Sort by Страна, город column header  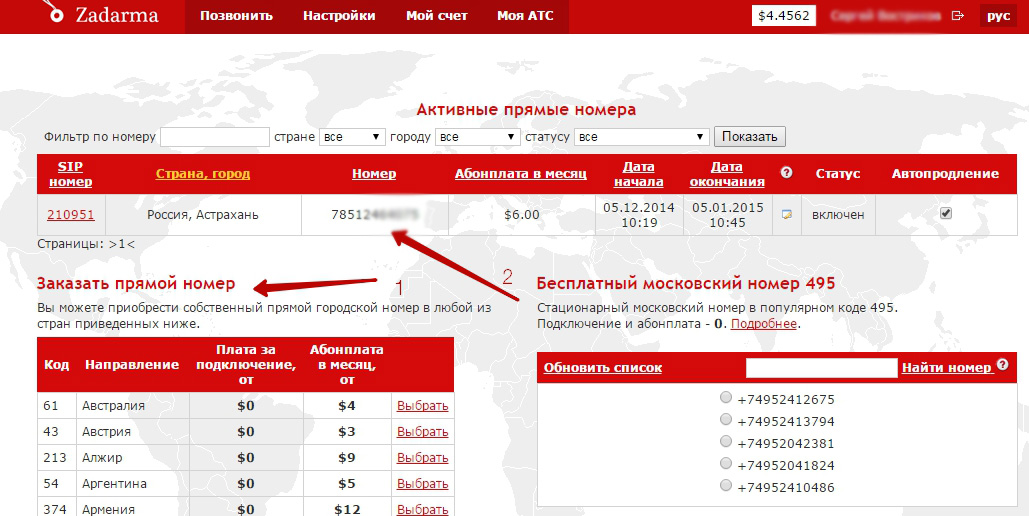click(203, 174)
